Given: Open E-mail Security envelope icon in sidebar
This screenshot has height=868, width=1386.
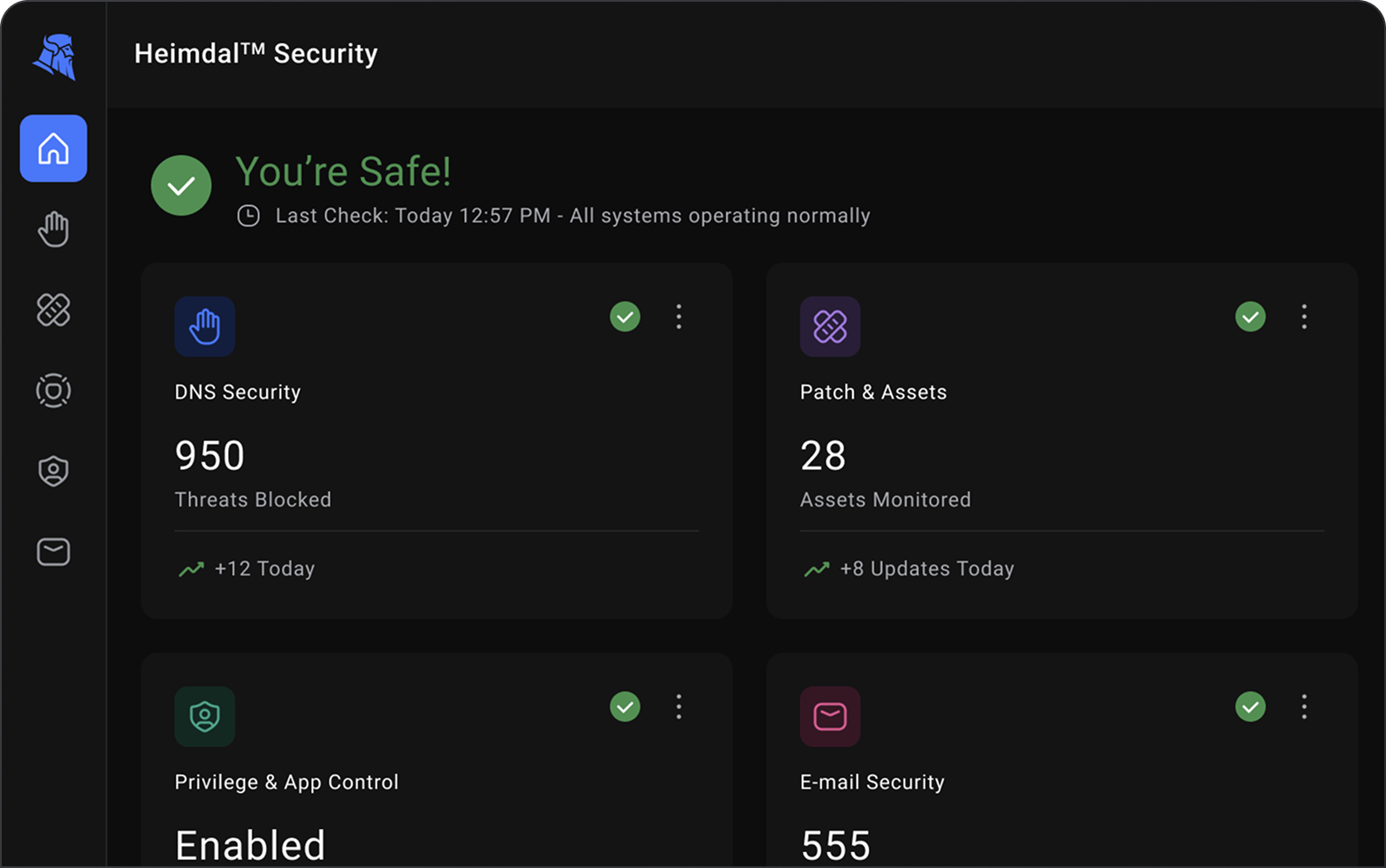Looking at the screenshot, I should [53, 552].
